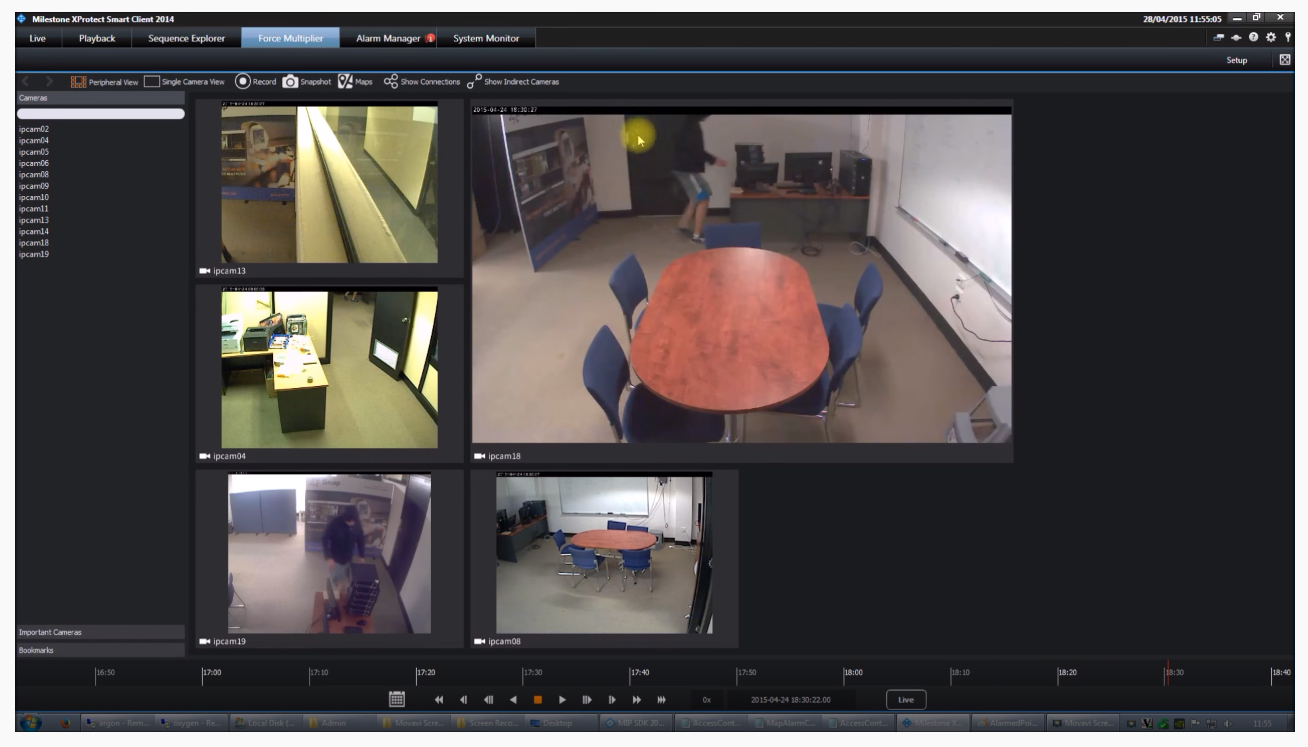Screen dimensions: 1308x747
Task: Switch to the Alarm Manager tab
Action: [394, 38]
